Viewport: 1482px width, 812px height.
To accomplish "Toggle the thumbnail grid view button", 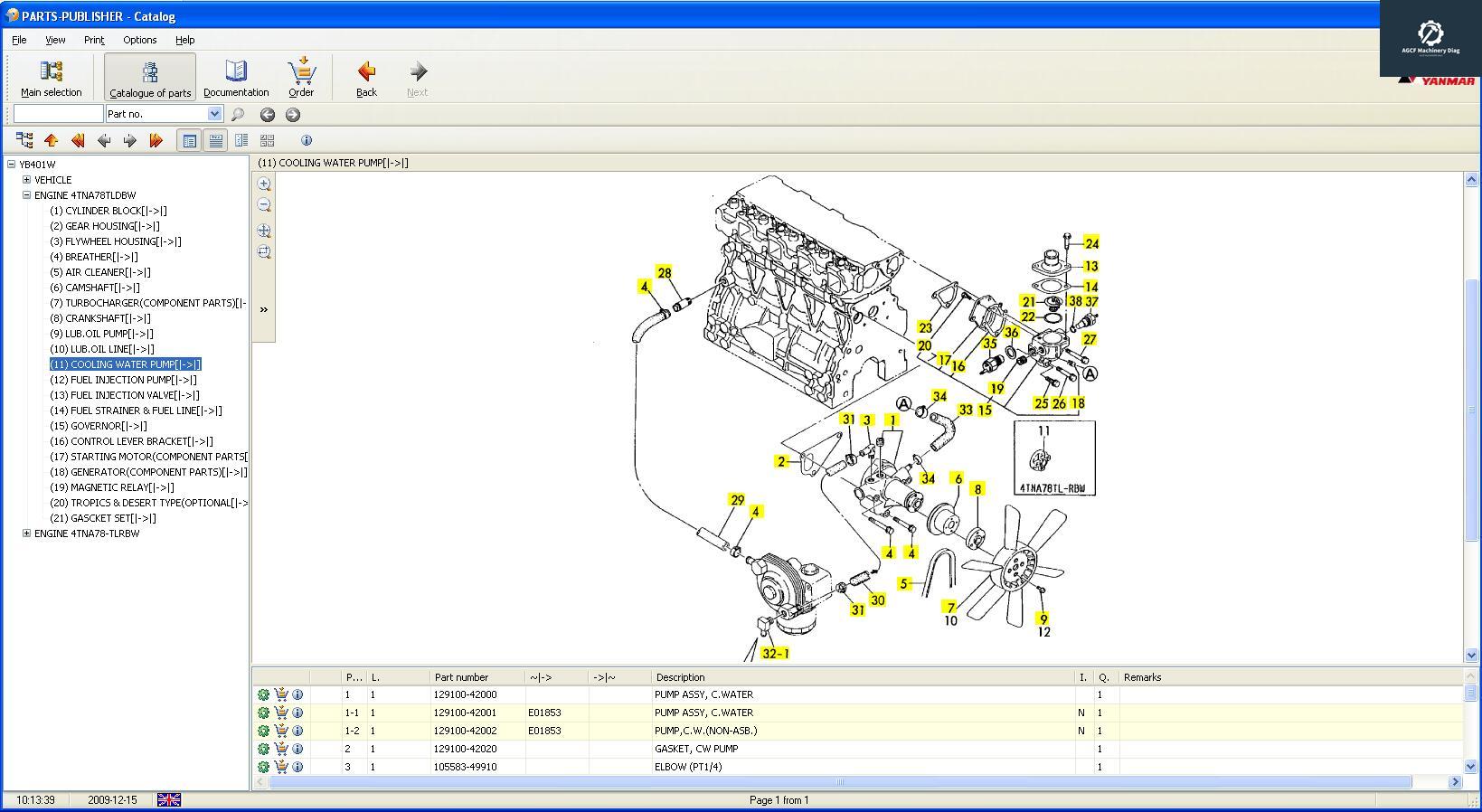I will [x=267, y=140].
